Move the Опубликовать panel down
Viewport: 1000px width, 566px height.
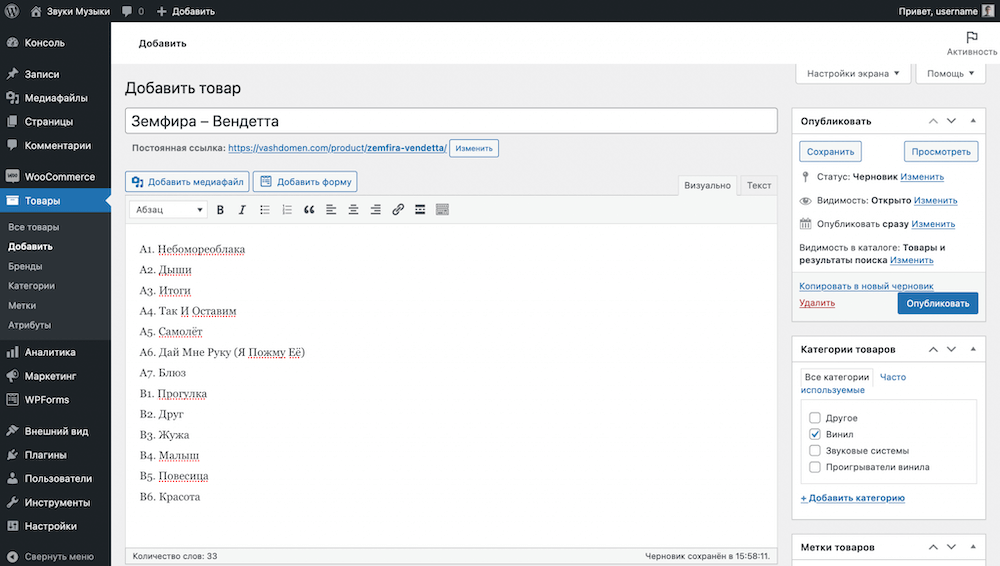(952, 121)
